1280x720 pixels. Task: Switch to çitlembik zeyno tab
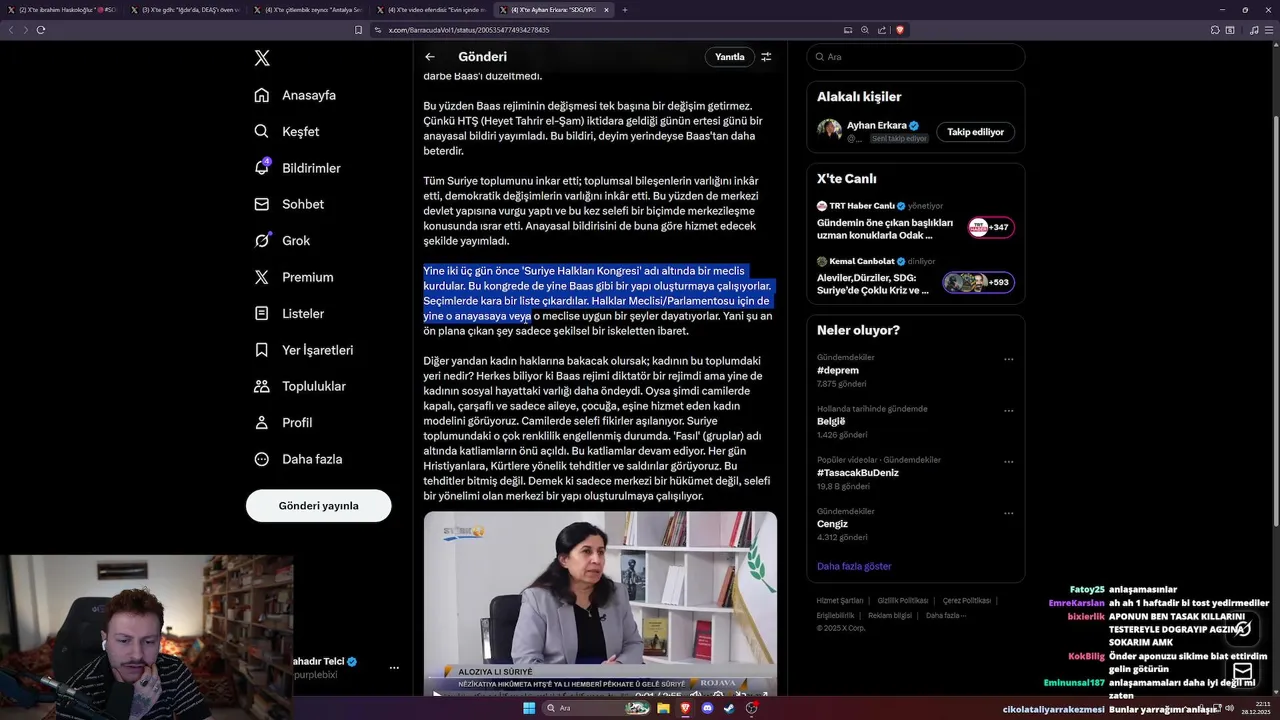point(310,10)
